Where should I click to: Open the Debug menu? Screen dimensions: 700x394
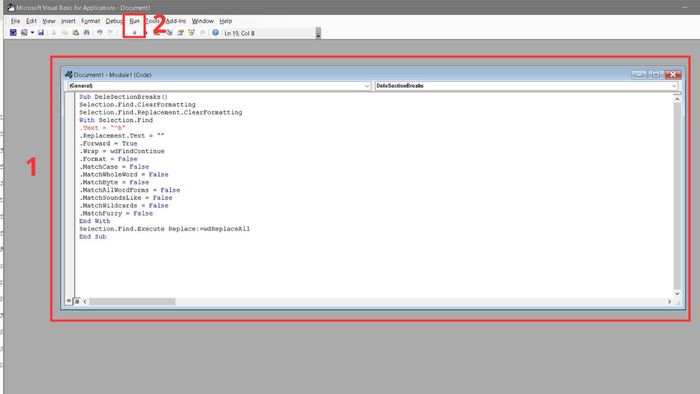pyautogui.click(x=114, y=21)
